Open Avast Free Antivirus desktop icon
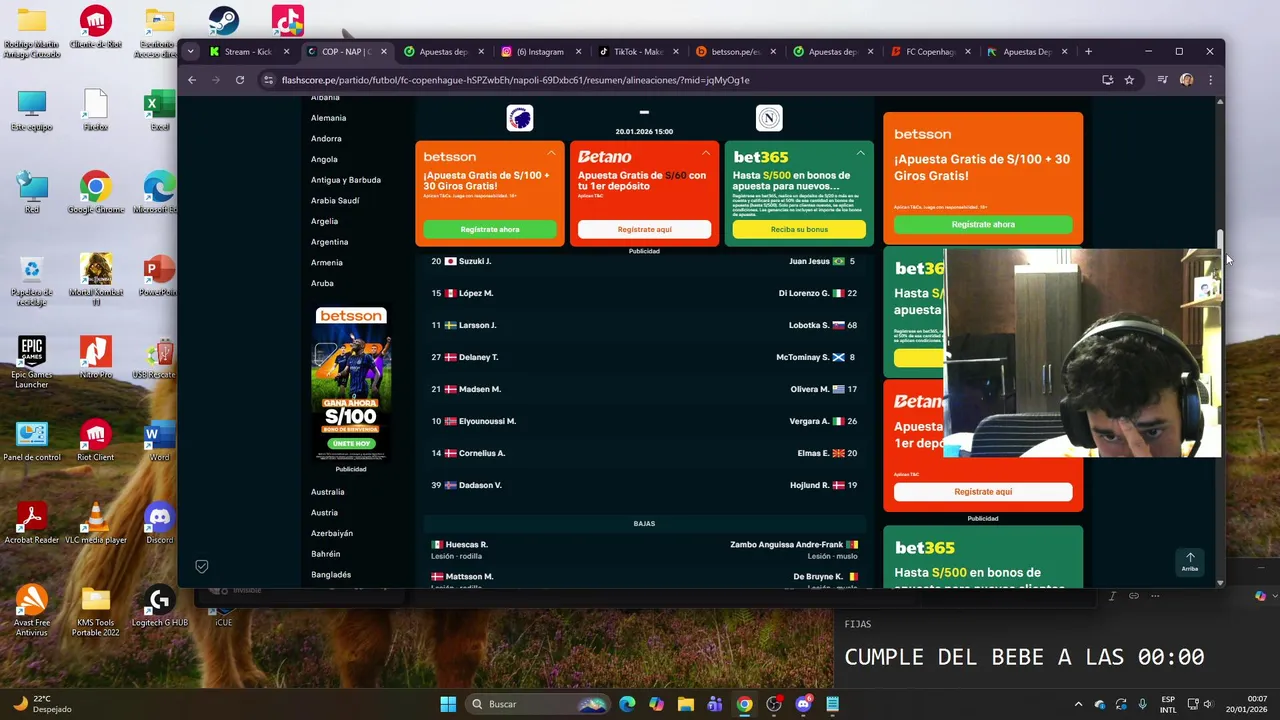This screenshot has width=1280, height=720. (x=32, y=610)
